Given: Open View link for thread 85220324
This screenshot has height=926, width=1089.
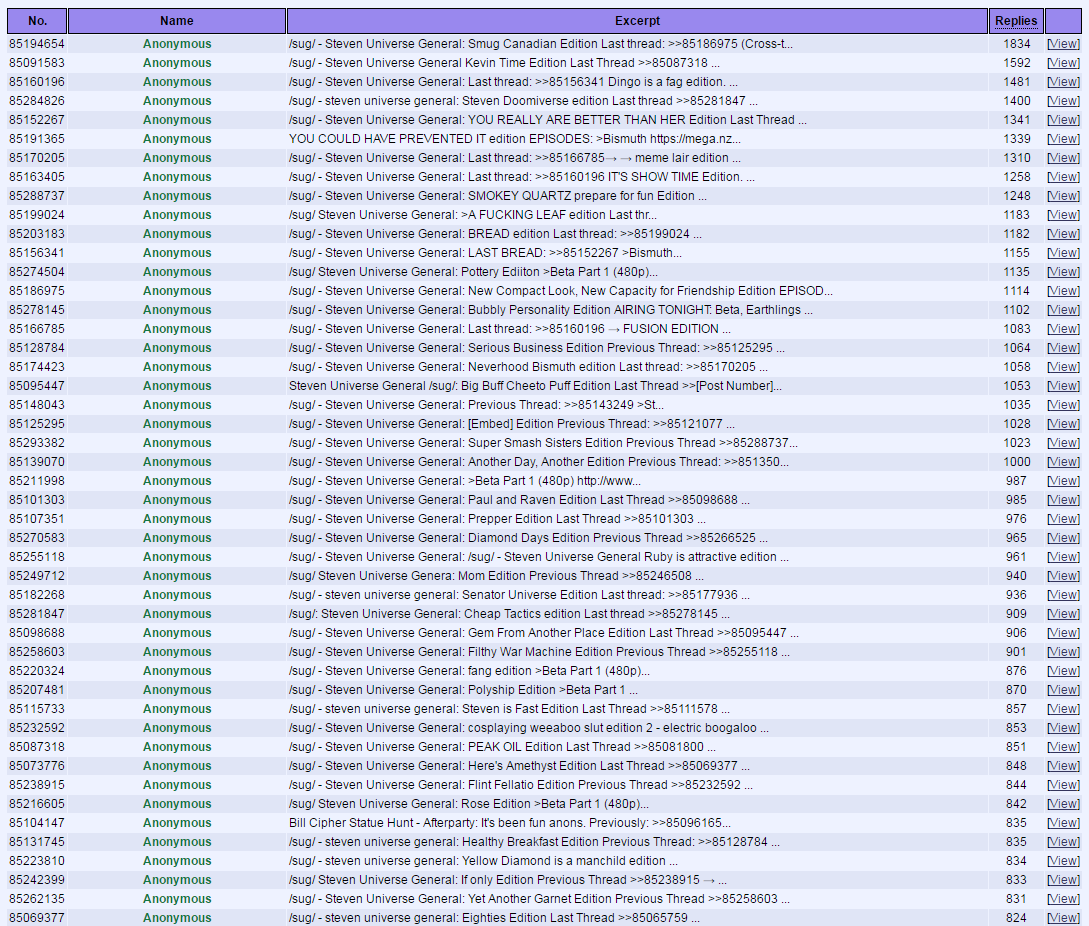Looking at the screenshot, I should [1063, 670].
